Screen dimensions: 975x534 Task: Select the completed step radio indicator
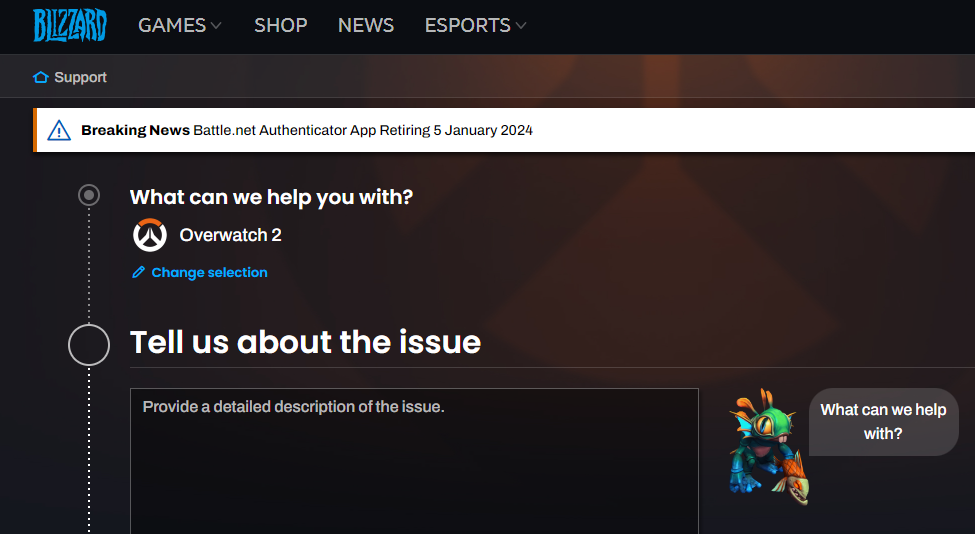tap(89, 195)
